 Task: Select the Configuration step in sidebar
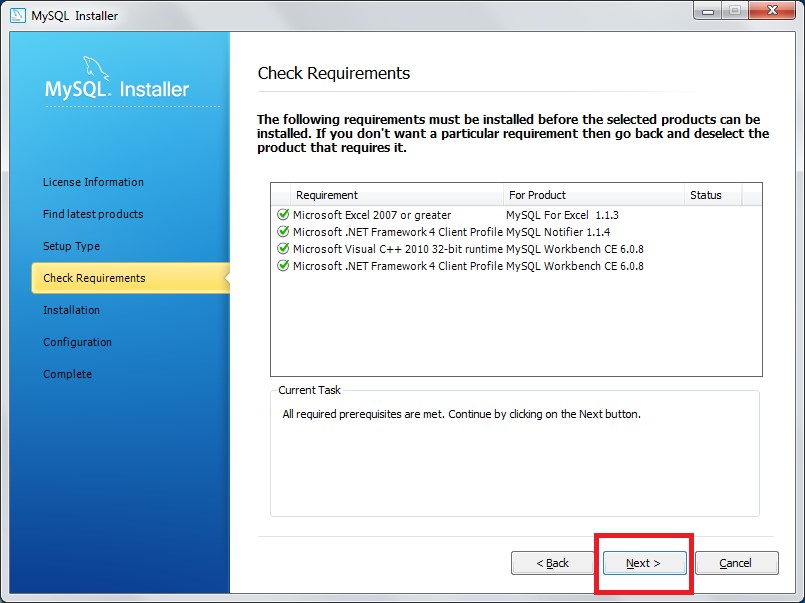coord(78,342)
